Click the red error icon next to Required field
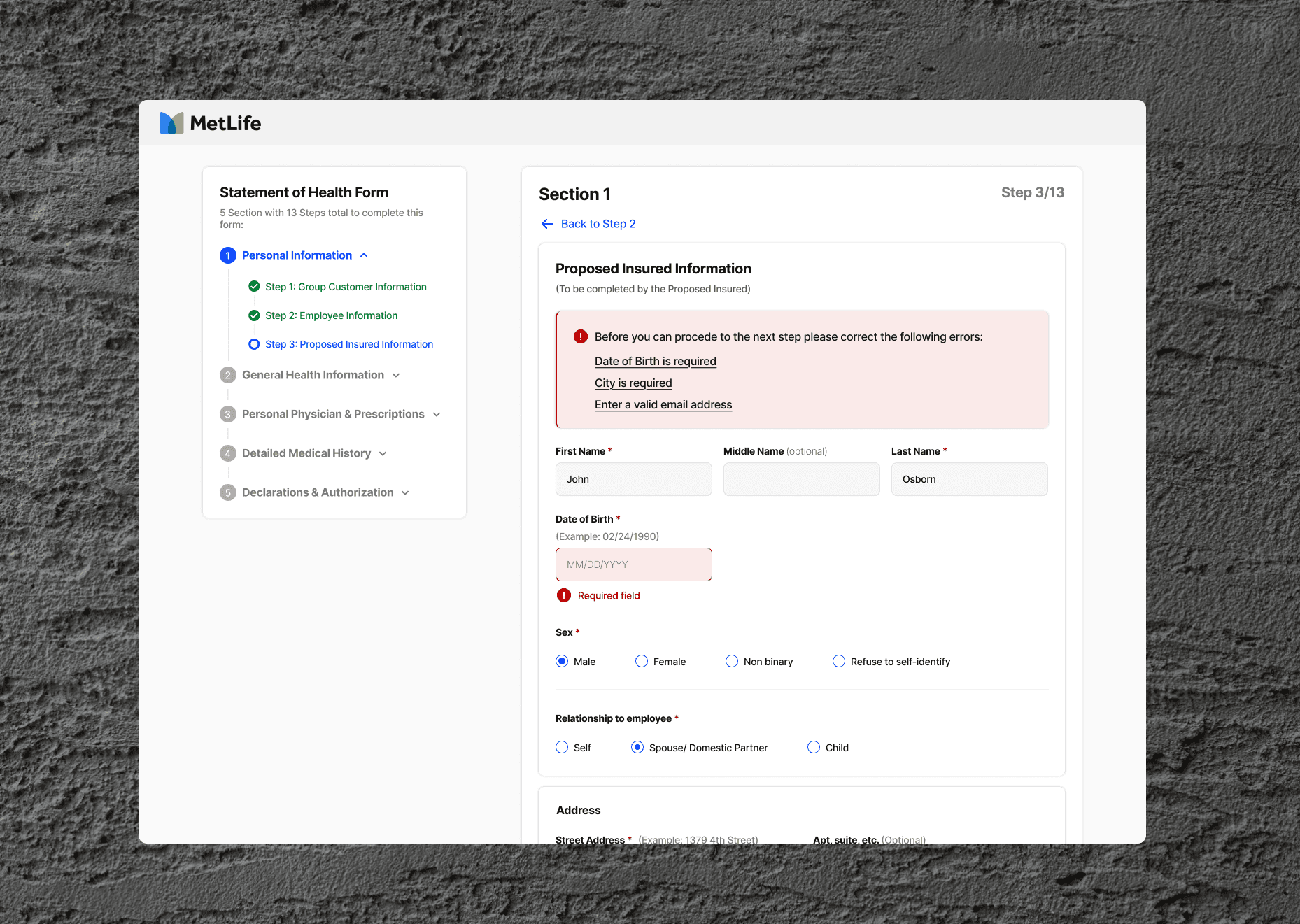 [564, 595]
